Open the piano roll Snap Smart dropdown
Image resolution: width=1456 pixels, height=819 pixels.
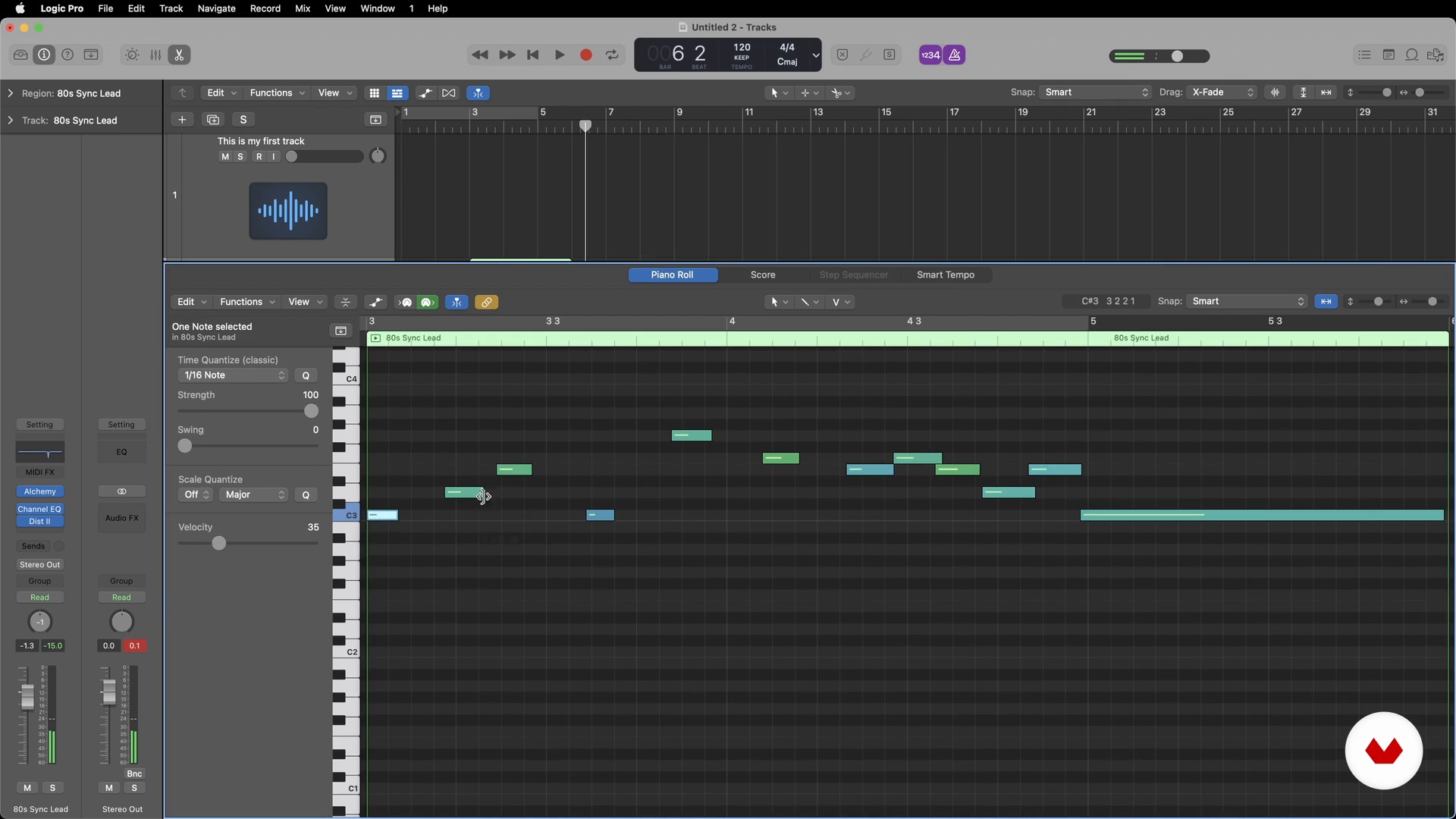pyautogui.click(x=1247, y=301)
